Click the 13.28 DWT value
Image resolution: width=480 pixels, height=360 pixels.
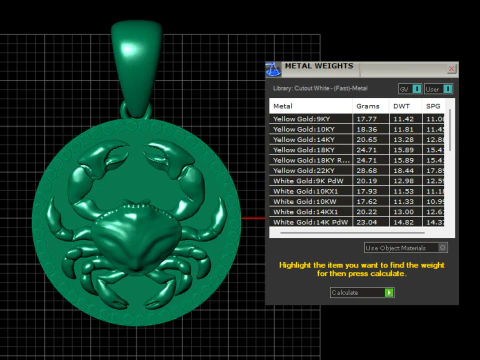[403, 140]
